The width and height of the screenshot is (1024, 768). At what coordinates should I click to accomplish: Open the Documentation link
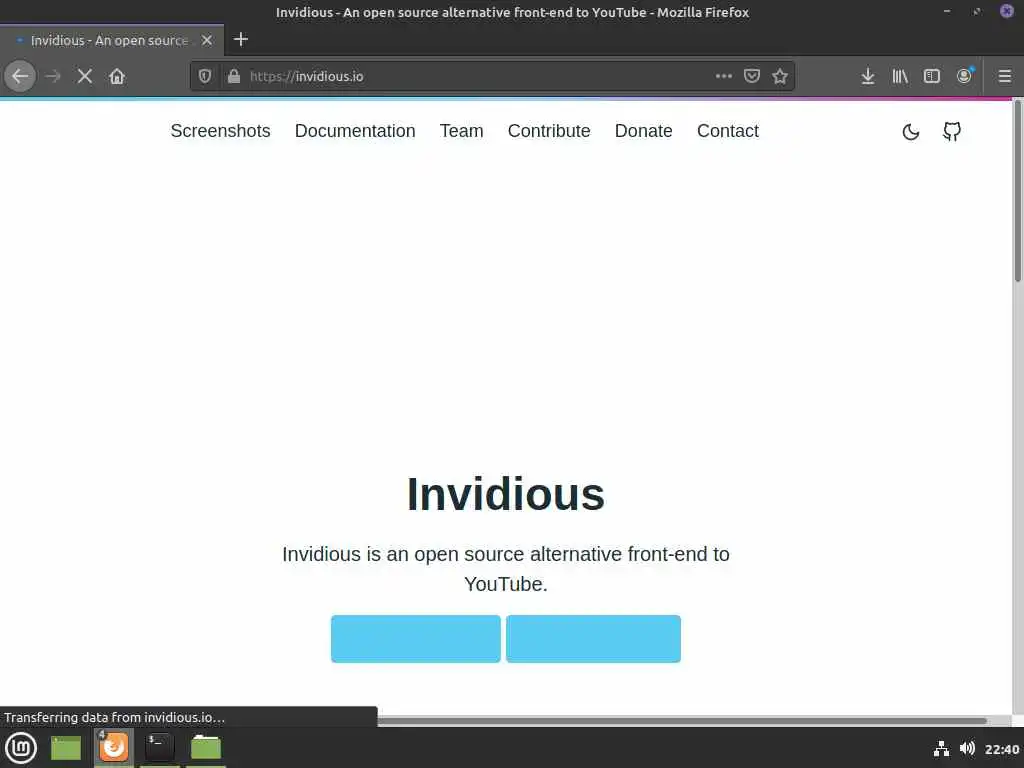click(x=355, y=131)
